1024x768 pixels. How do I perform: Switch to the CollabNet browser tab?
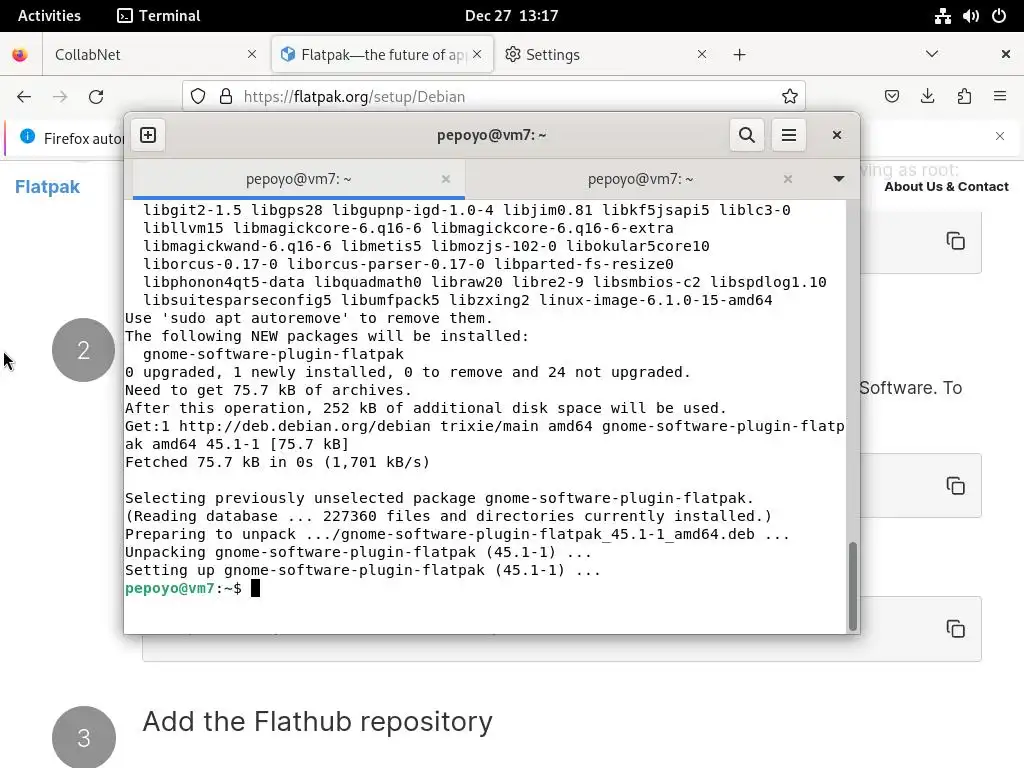point(154,55)
